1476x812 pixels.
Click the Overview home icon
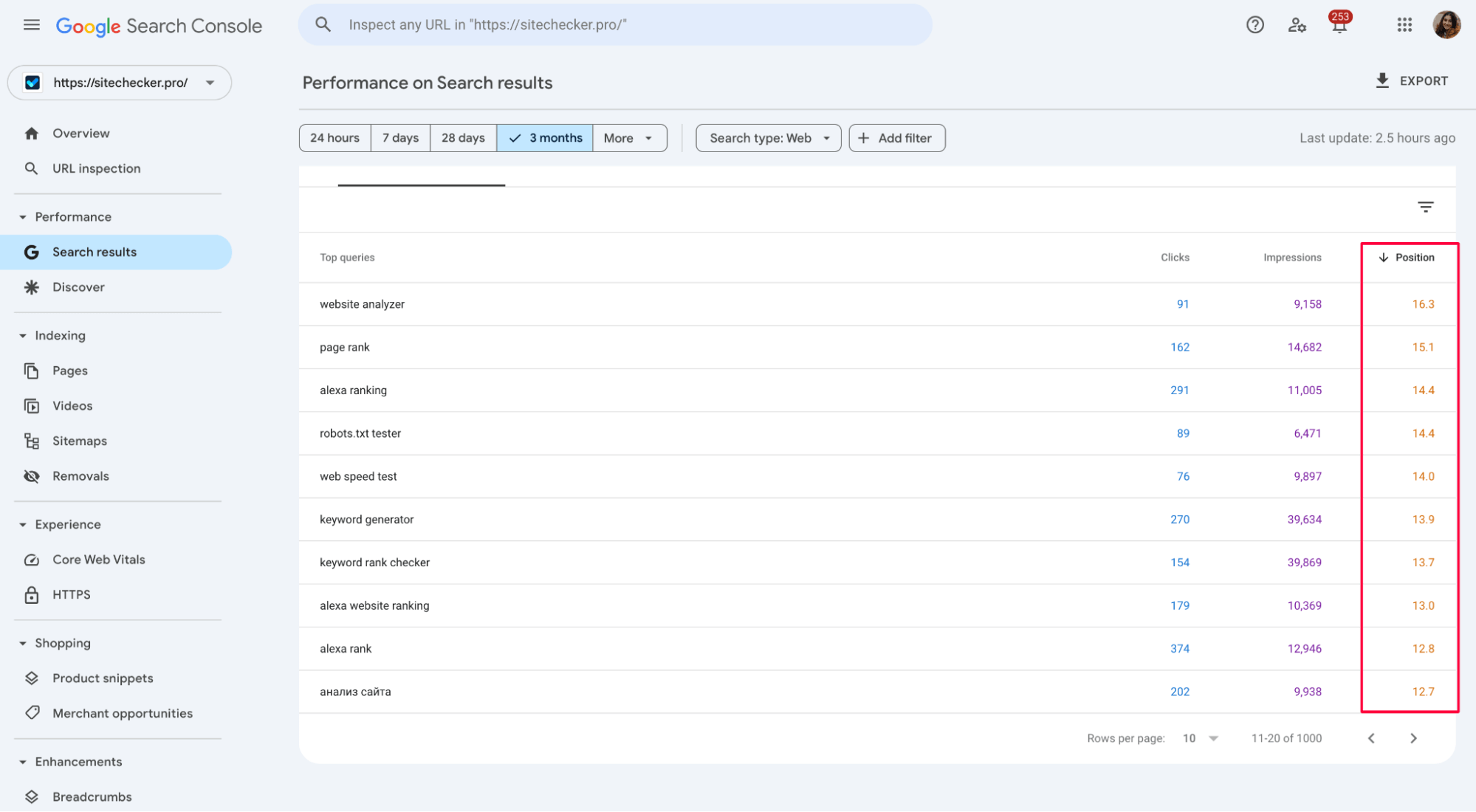click(31, 134)
